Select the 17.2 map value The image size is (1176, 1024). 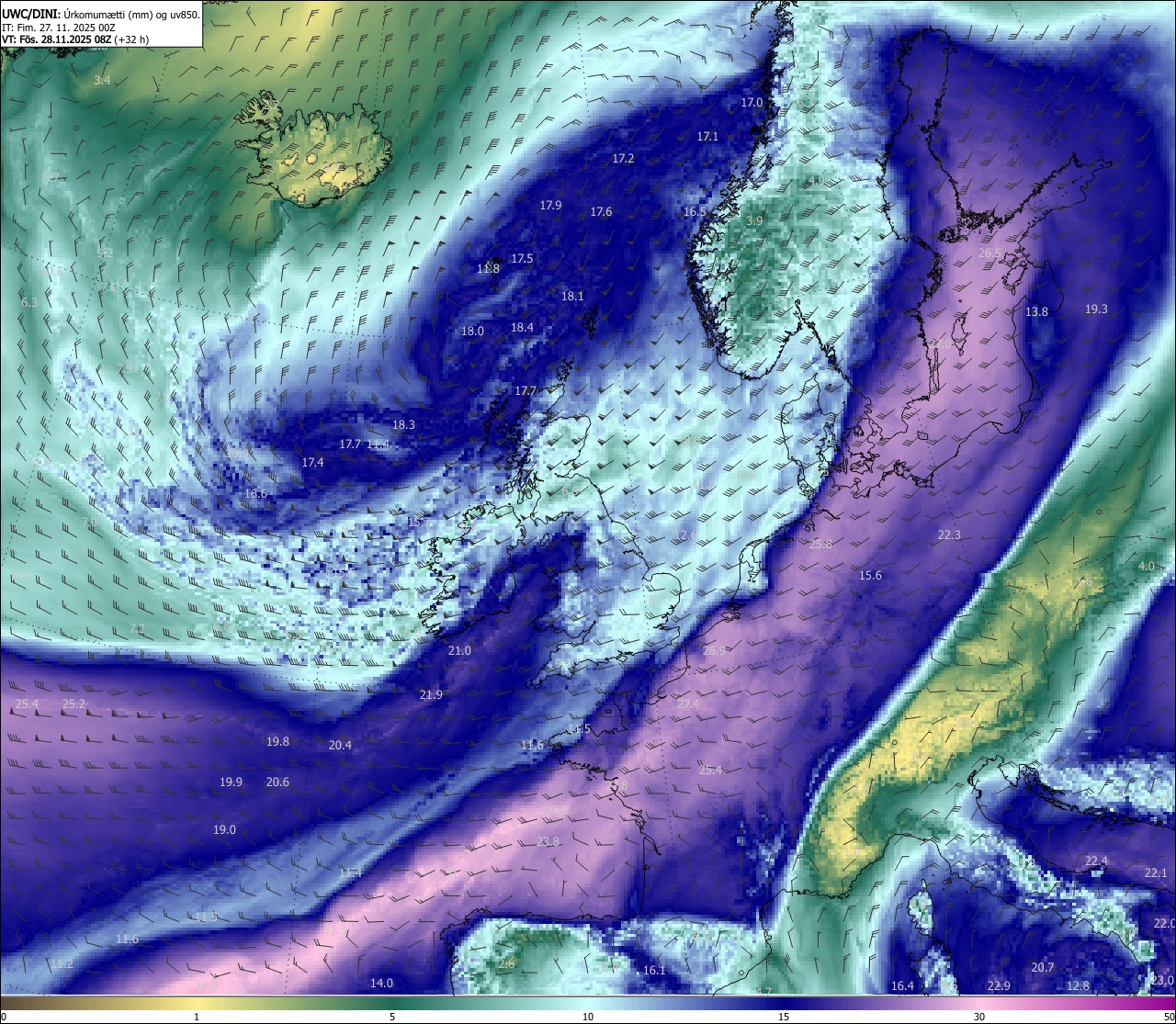[x=623, y=159]
